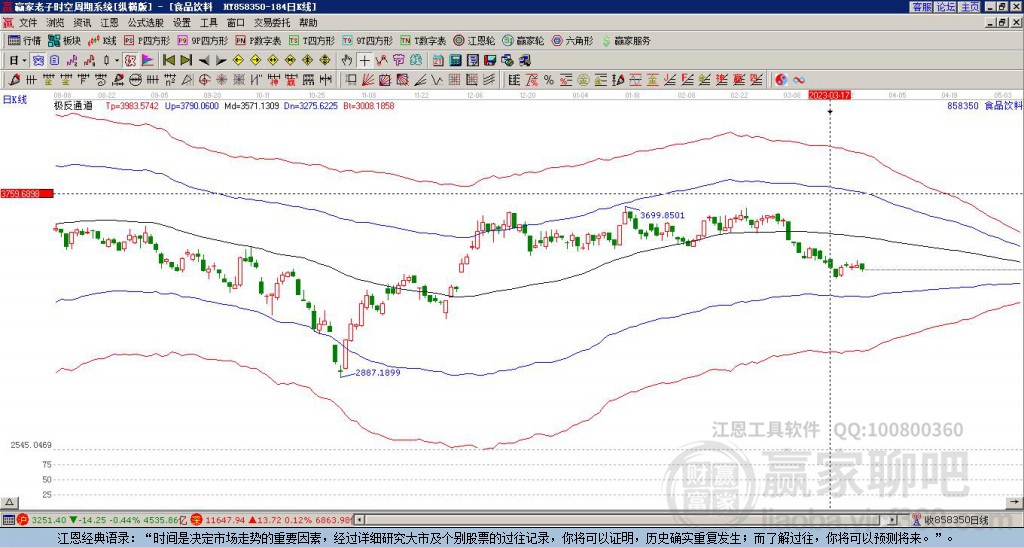The image size is (1024, 548).
Task: Select the percent sign tool
Action: (x=549, y=80)
